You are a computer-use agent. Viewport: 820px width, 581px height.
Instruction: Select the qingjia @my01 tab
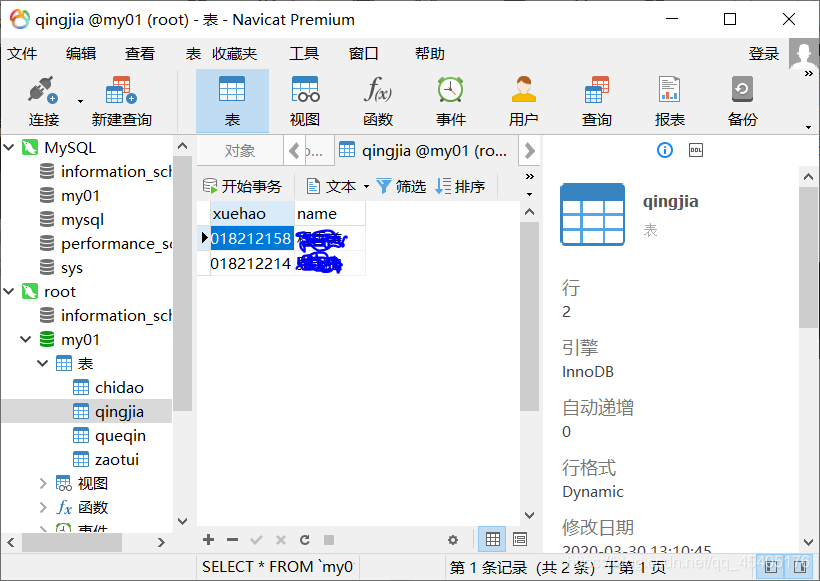pyautogui.click(x=426, y=151)
